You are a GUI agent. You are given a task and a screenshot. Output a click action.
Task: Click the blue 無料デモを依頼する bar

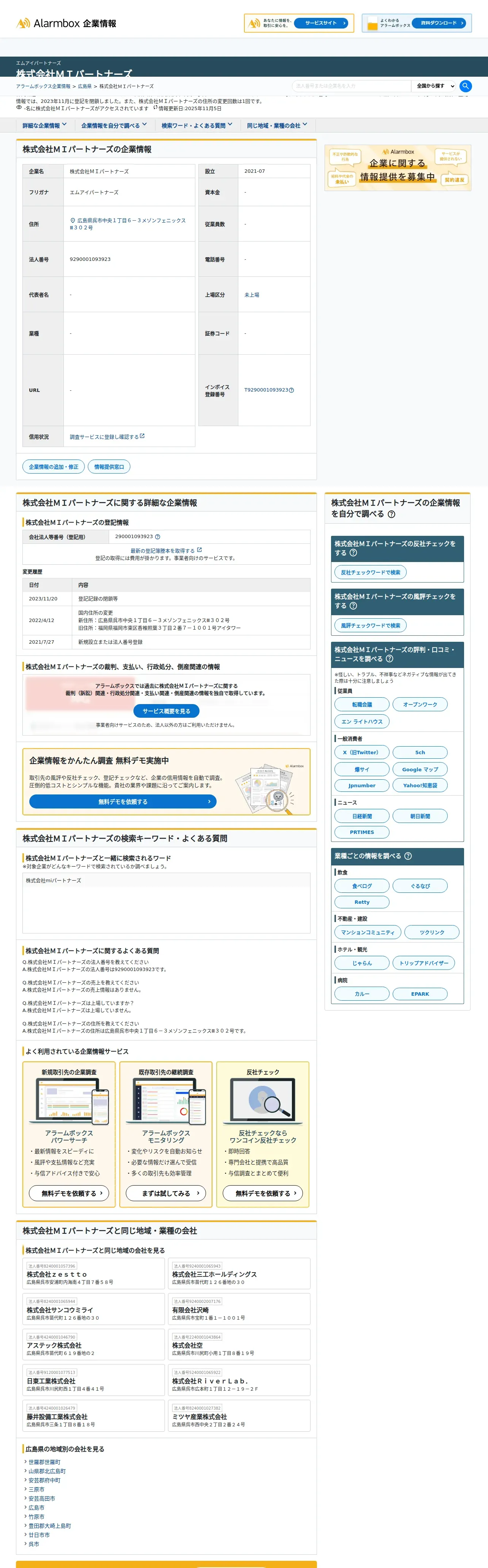(123, 802)
